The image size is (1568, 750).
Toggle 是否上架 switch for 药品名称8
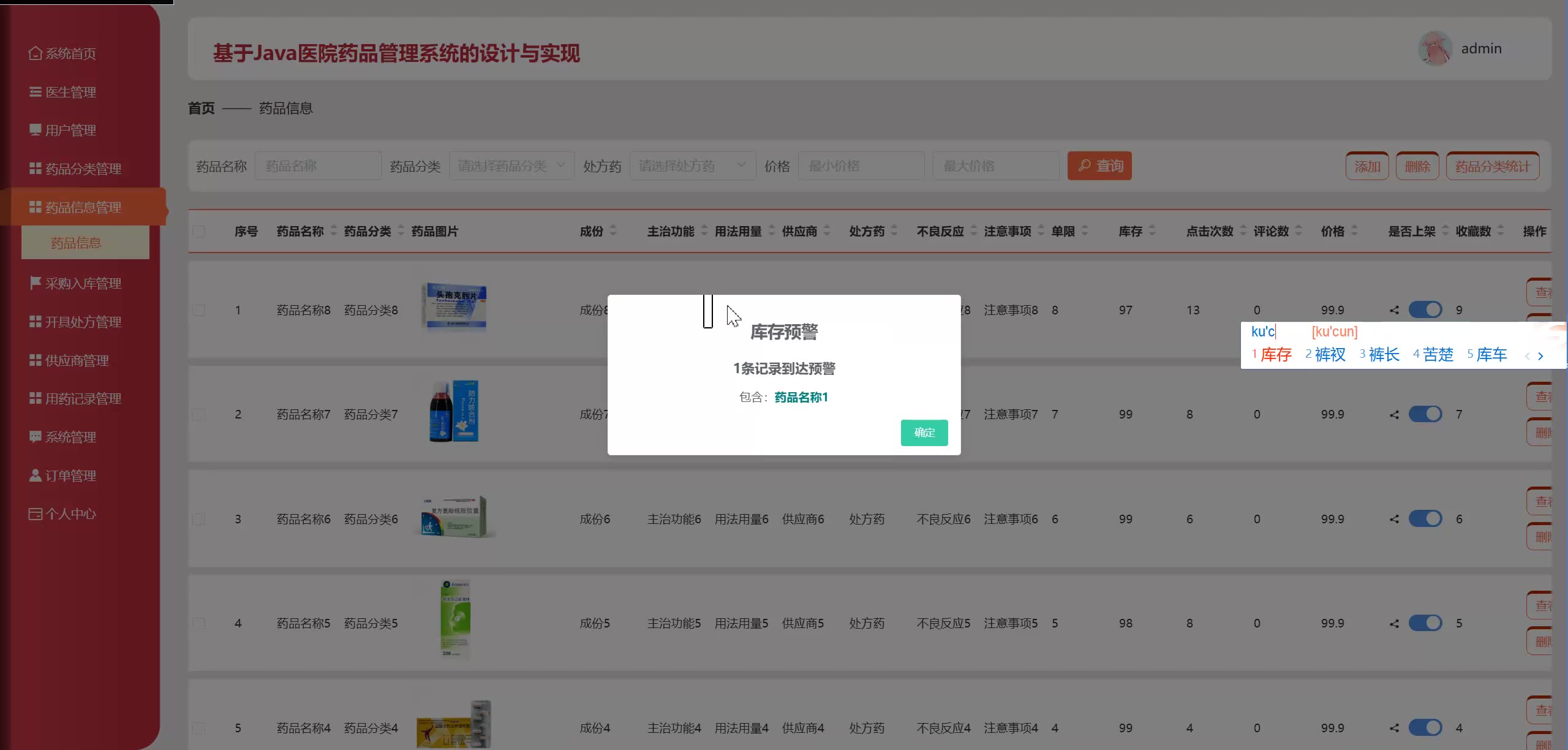1425,310
